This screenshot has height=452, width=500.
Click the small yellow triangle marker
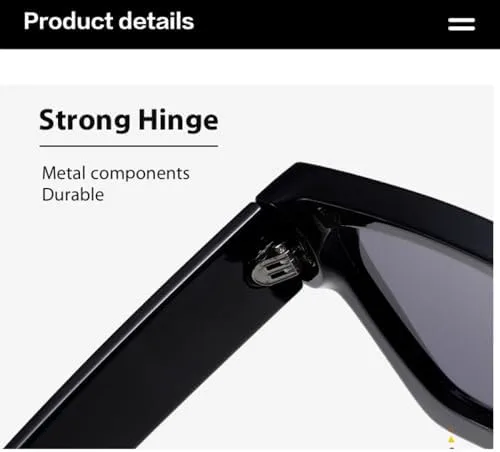[x=451, y=440]
